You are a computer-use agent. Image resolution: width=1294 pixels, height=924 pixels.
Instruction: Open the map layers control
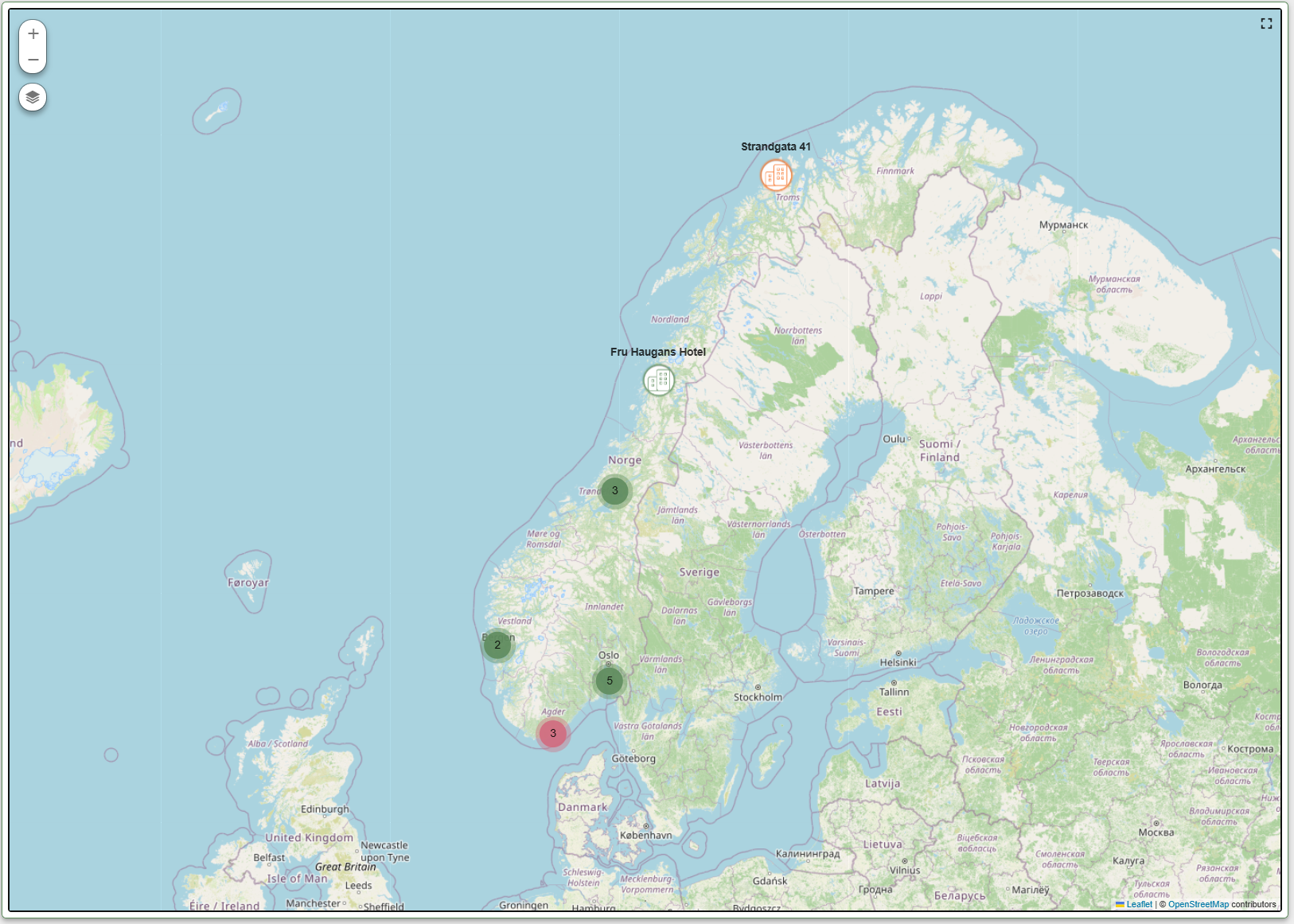(x=33, y=97)
